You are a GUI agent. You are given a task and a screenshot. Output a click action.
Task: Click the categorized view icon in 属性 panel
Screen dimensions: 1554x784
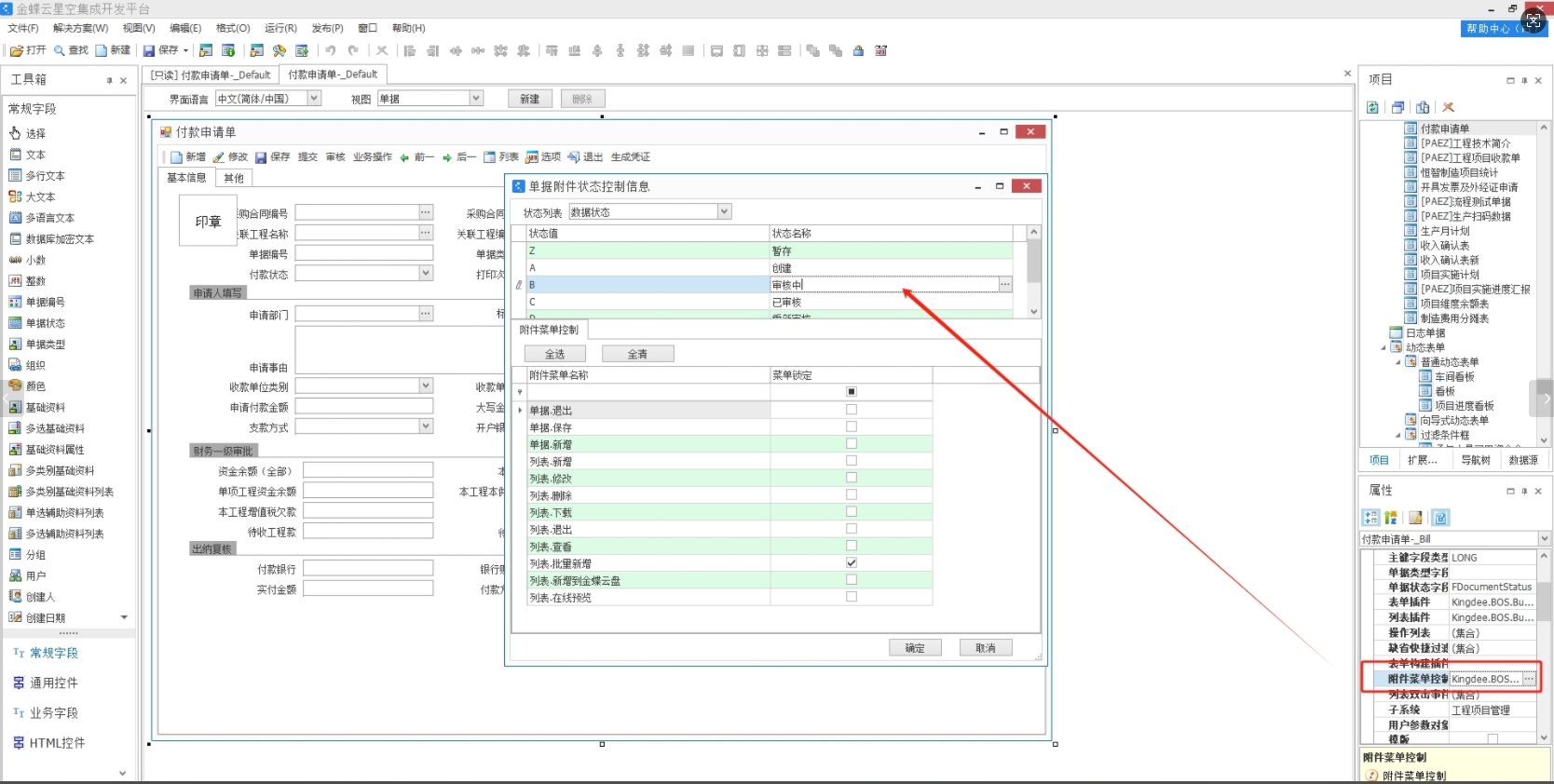[1370, 518]
